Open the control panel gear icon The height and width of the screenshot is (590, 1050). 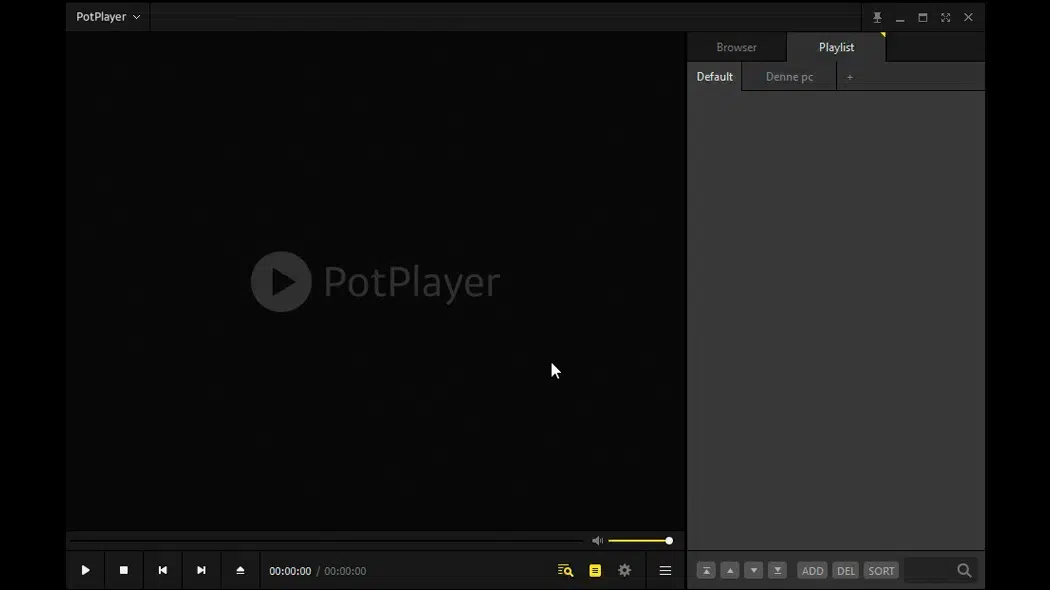625,571
